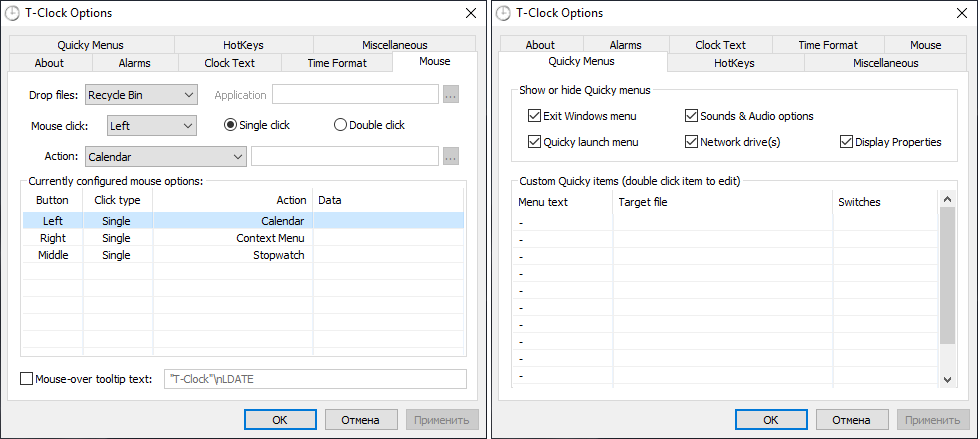Viewport: 980px width, 439px height.
Task: Open Miscellaneous tab in left window
Action: [394, 45]
